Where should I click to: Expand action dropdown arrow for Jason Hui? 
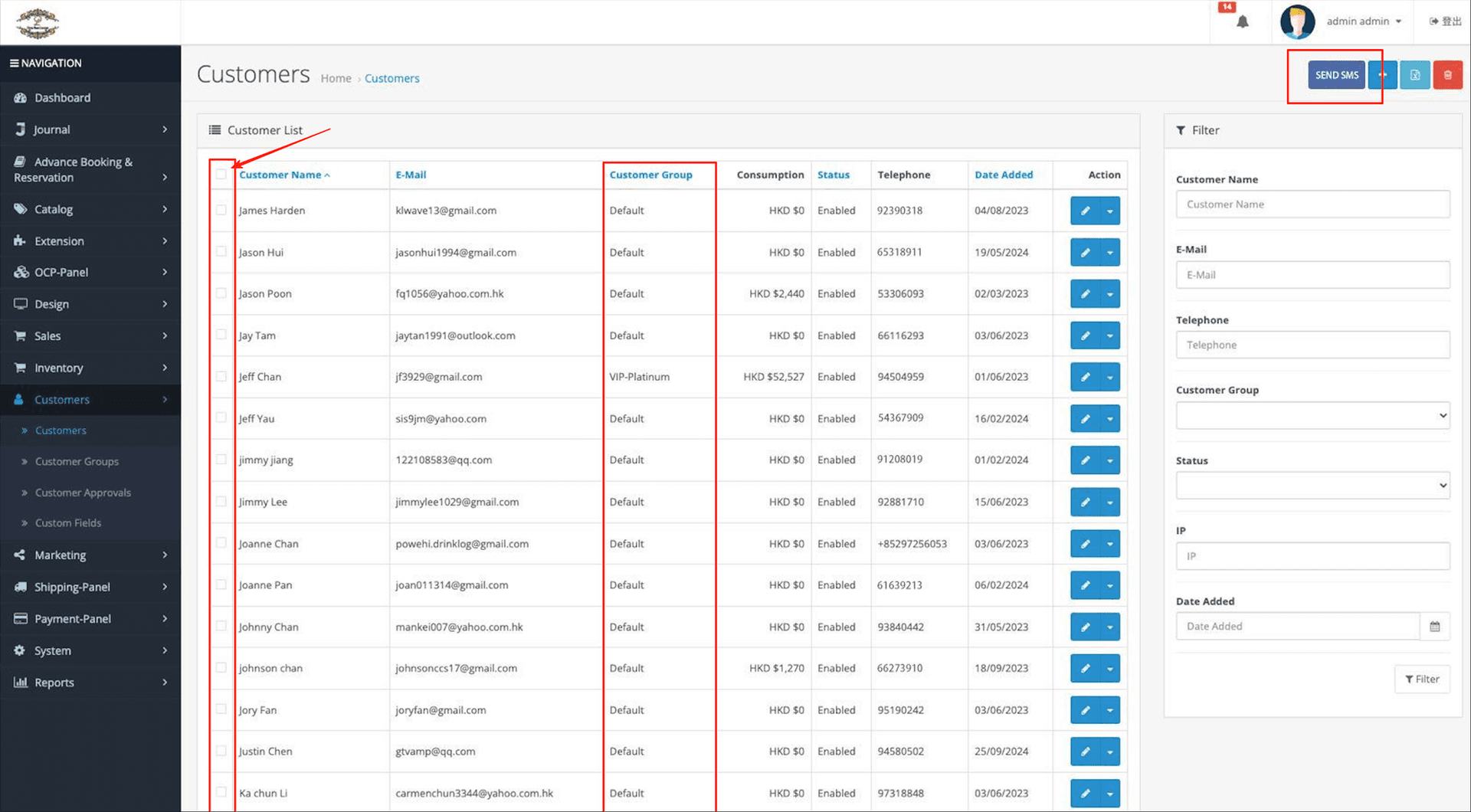1110,253
